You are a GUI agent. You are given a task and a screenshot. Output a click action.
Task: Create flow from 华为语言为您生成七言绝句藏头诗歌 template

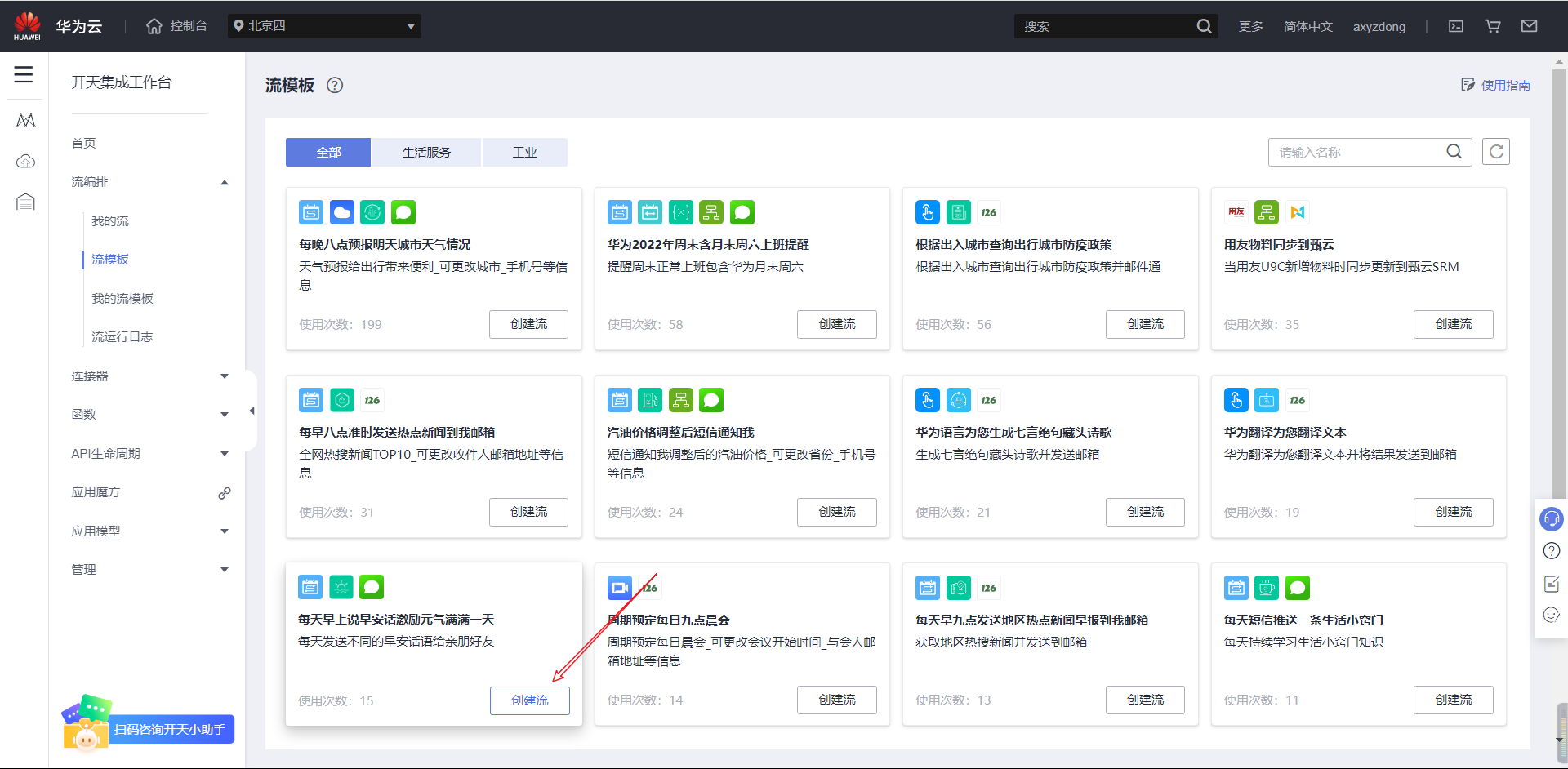click(x=1145, y=512)
